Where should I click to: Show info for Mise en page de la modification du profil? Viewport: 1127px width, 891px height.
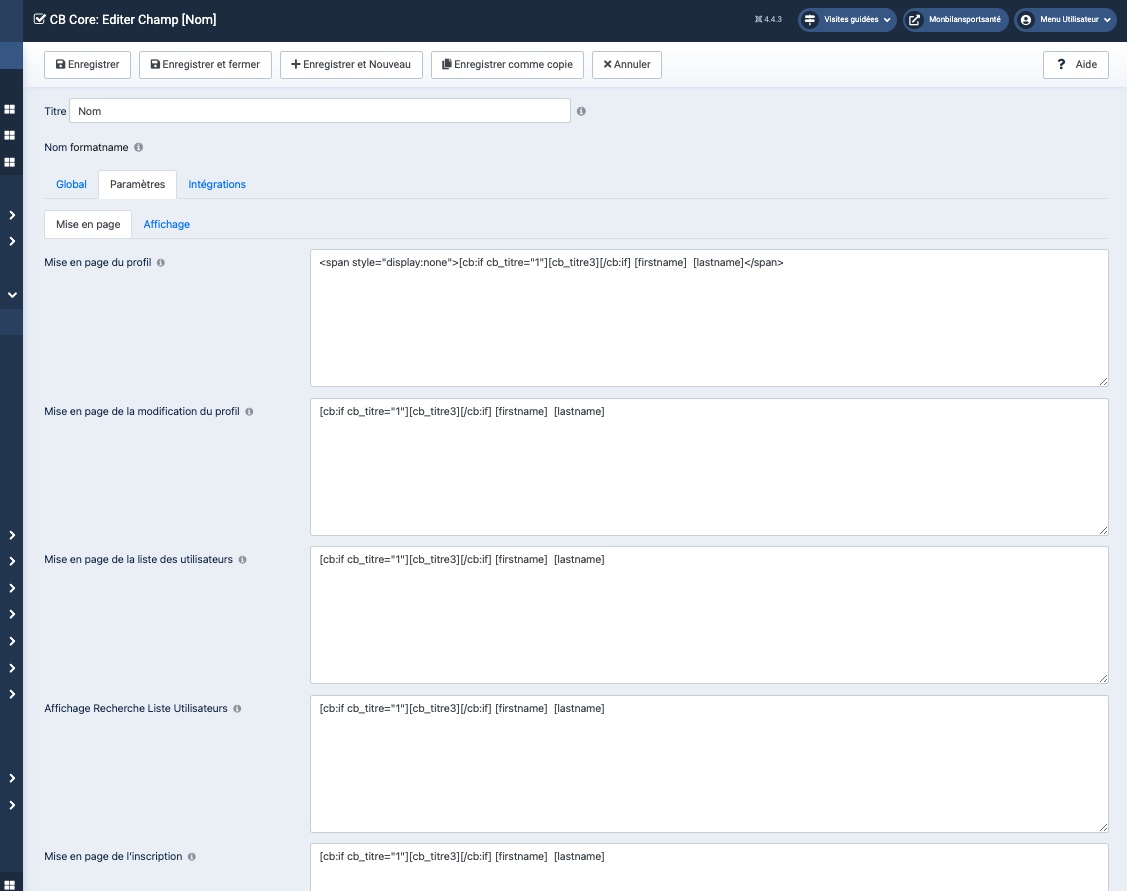pos(249,412)
